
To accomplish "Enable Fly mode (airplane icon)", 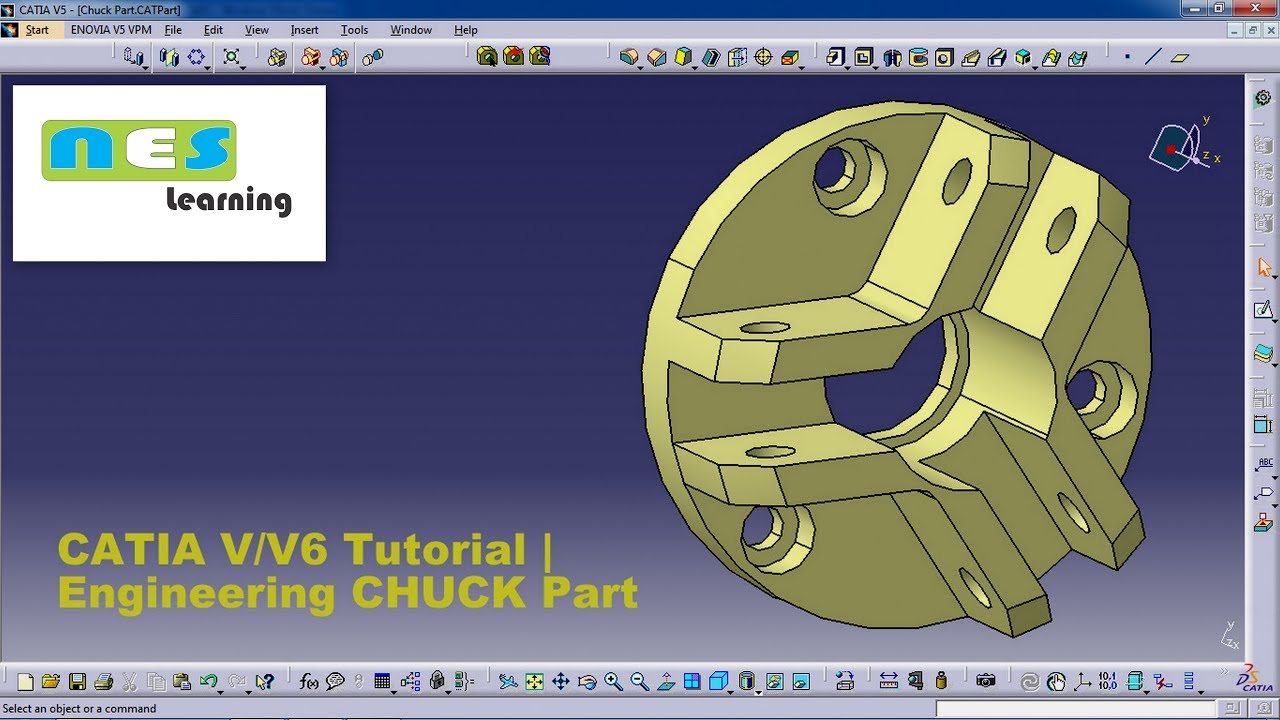I will pyautogui.click(x=508, y=682).
